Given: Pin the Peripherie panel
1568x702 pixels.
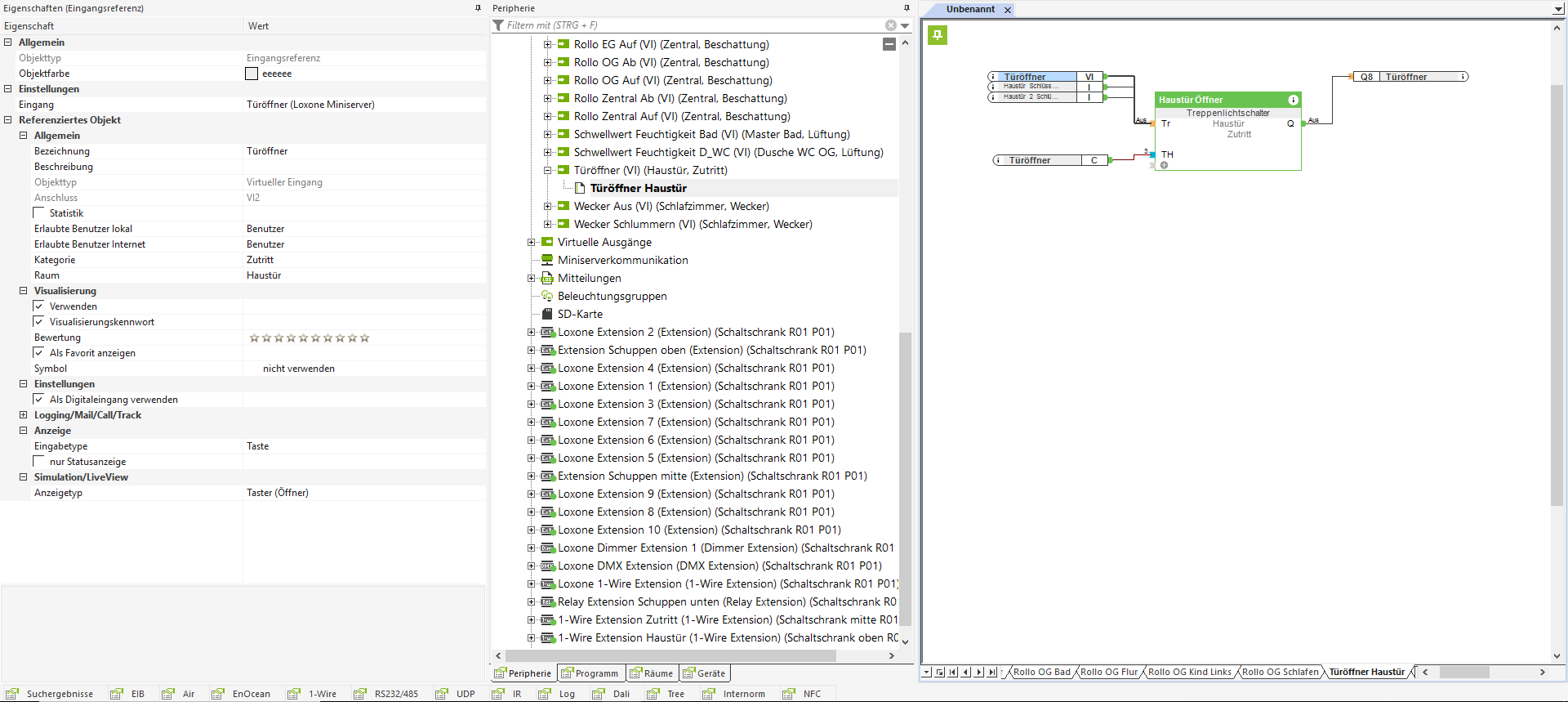Looking at the screenshot, I should coord(906,8).
